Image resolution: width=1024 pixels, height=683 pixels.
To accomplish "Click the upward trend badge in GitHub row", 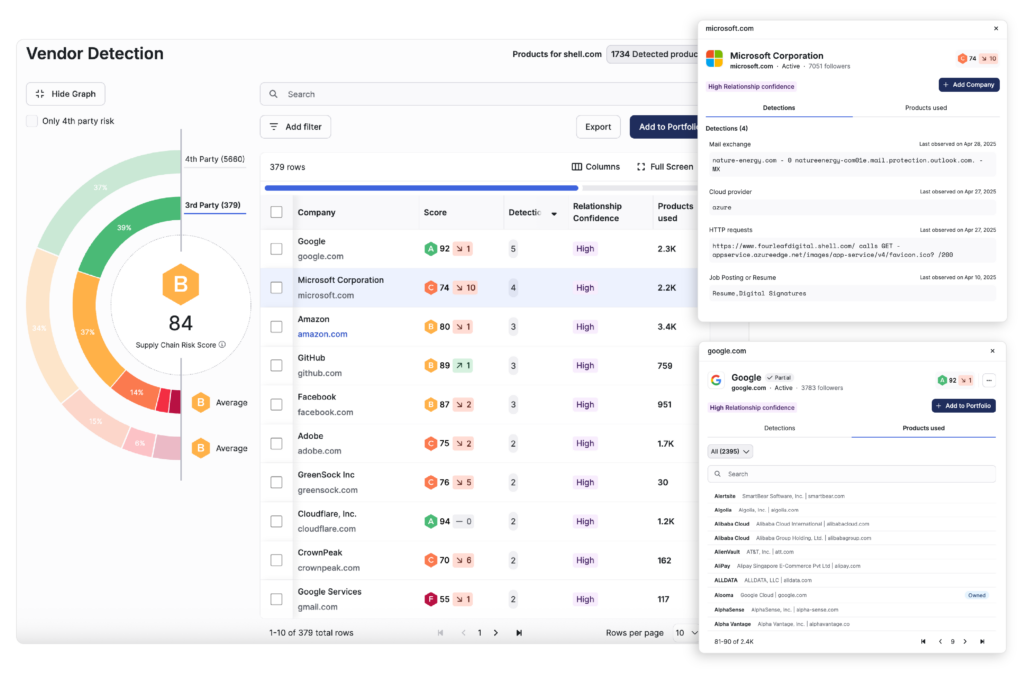I will tap(463, 366).
